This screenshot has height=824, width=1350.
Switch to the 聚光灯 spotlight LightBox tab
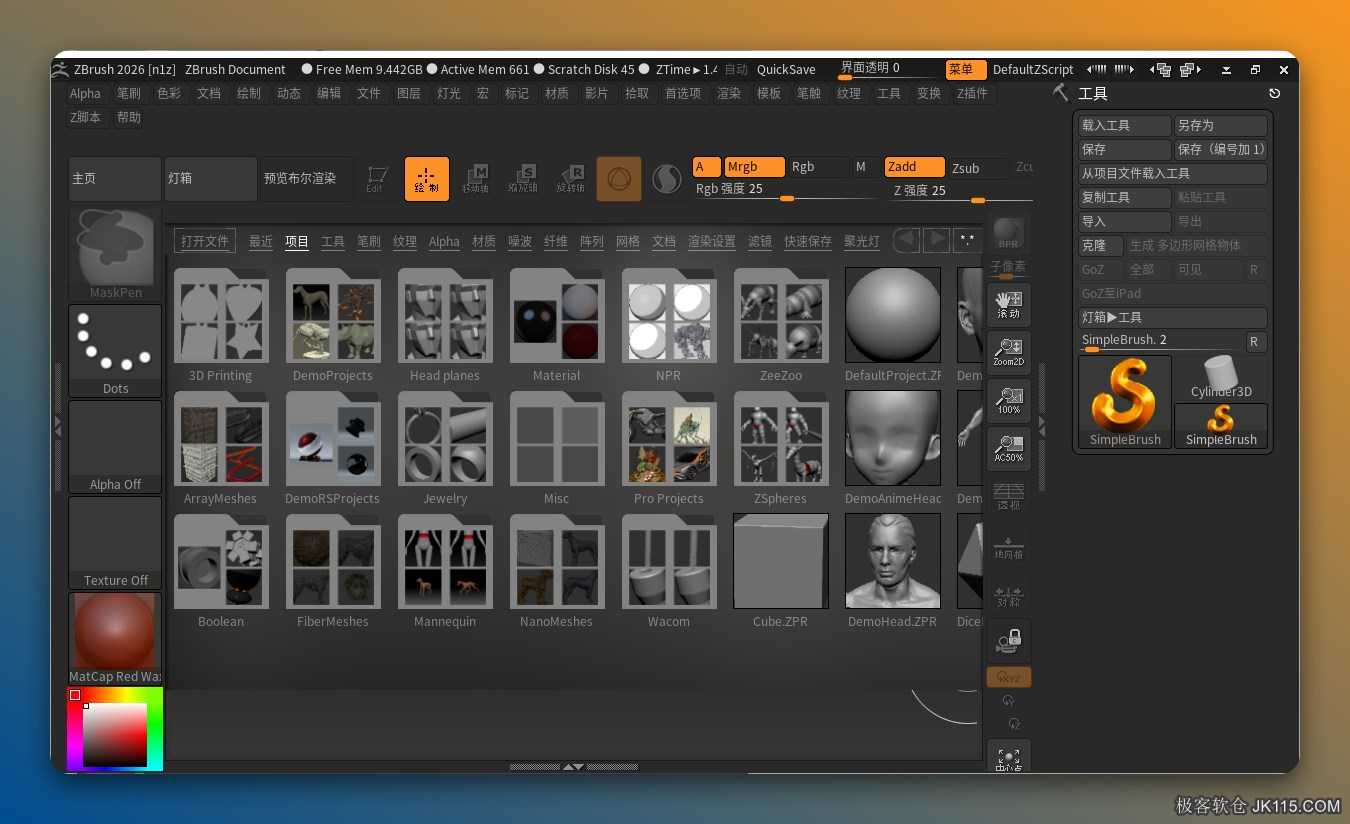click(x=862, y=241)
